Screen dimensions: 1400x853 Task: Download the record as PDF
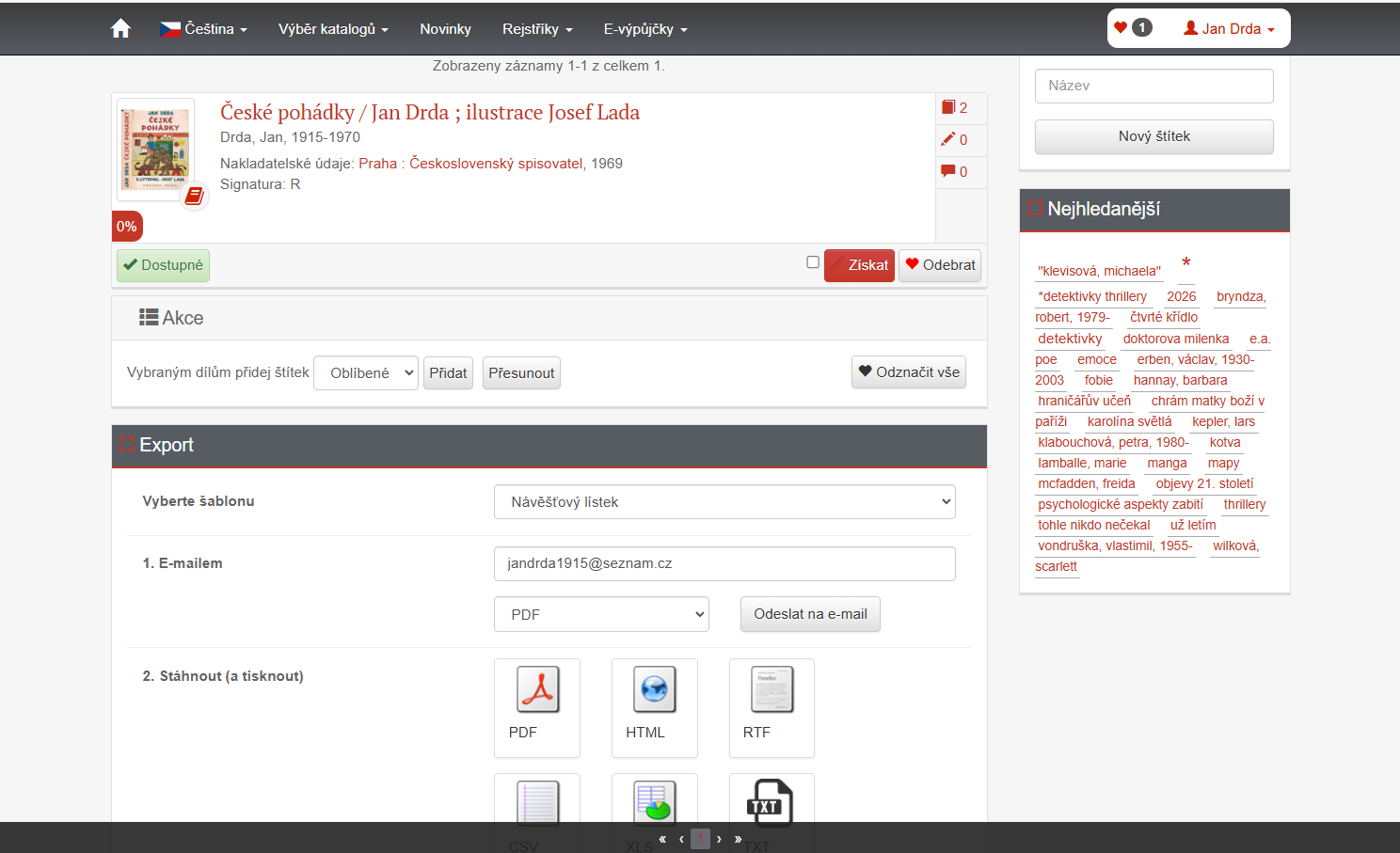coord(537,707)
